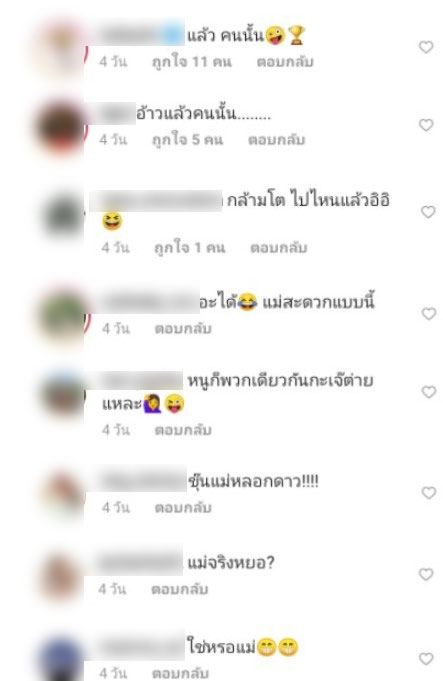The image size is (443, 681).
Task: View the 5 likes on second comment
Action: [188, 140]
